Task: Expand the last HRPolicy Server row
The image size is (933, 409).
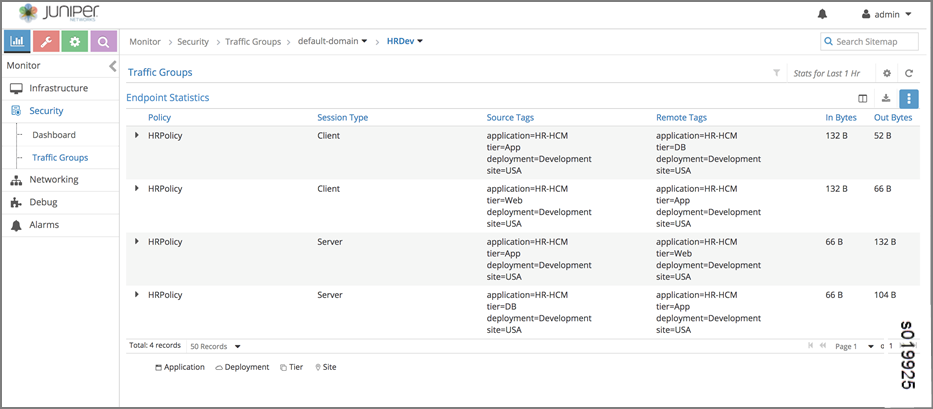Action: point(137,295)
